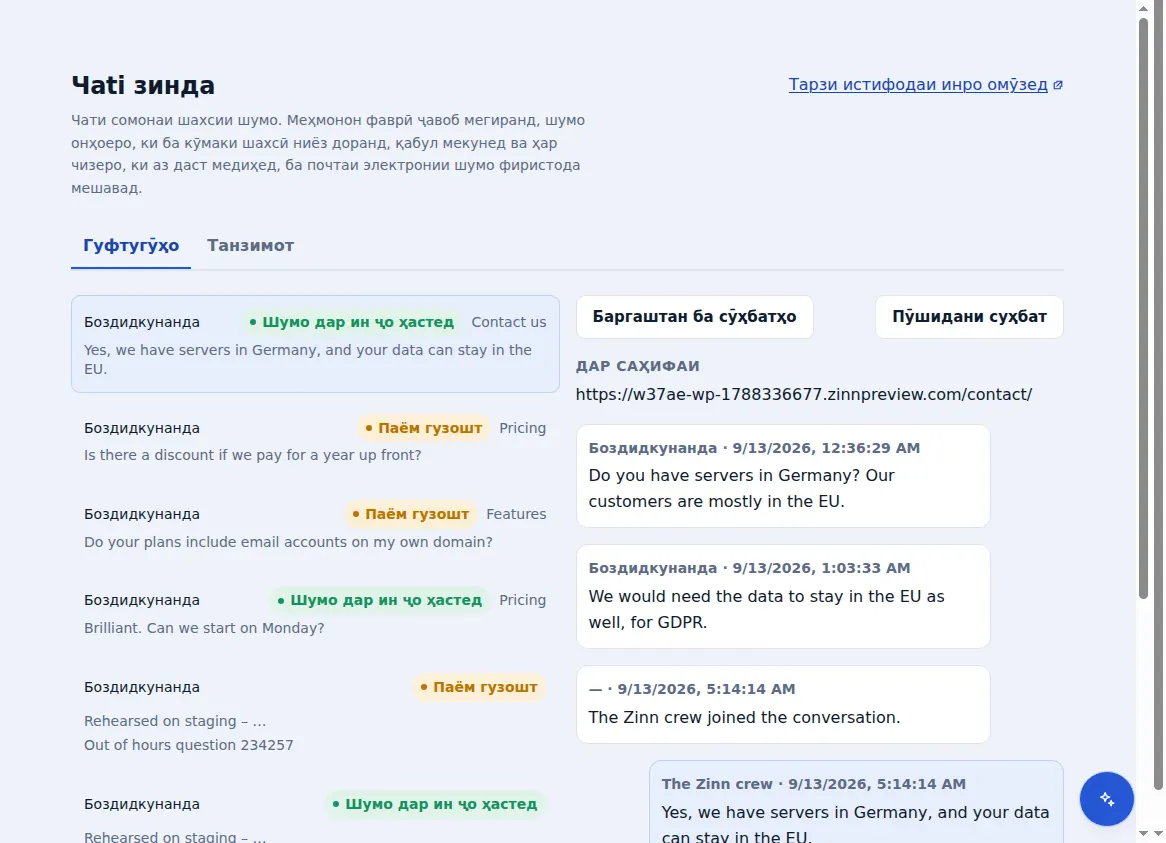Click 'Паём гузошт' badge beside Features label

pyautogui.click(x=410, y=514)
